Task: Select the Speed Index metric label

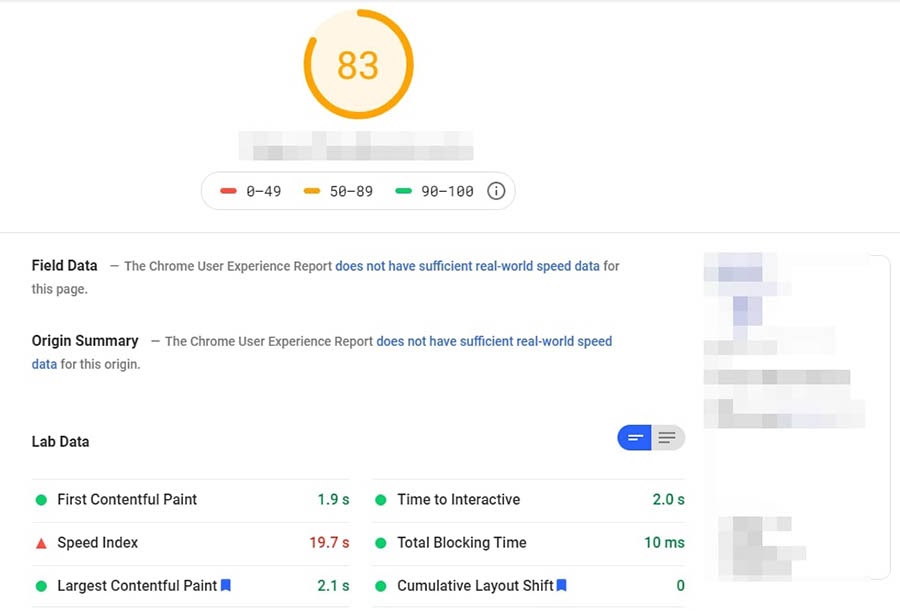Action: click(98, 543)
